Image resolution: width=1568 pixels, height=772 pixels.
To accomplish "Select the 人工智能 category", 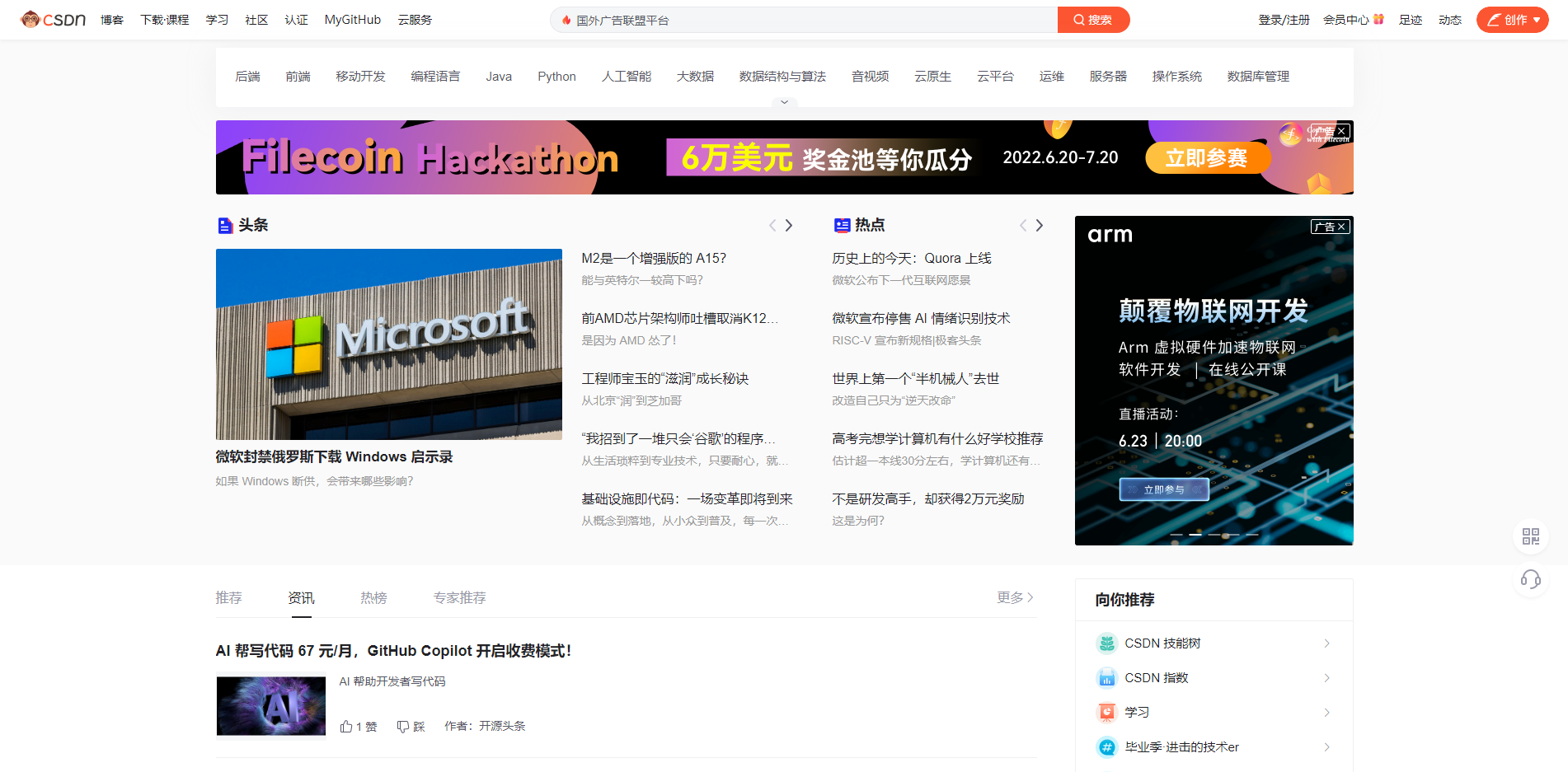I will point(627,77).
